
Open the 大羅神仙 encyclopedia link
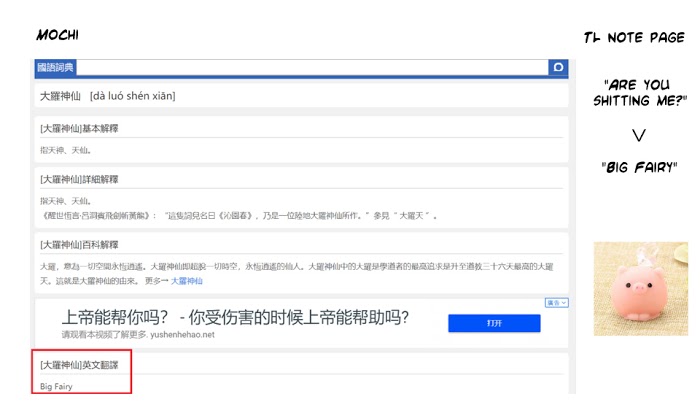(x=193, y=282)
